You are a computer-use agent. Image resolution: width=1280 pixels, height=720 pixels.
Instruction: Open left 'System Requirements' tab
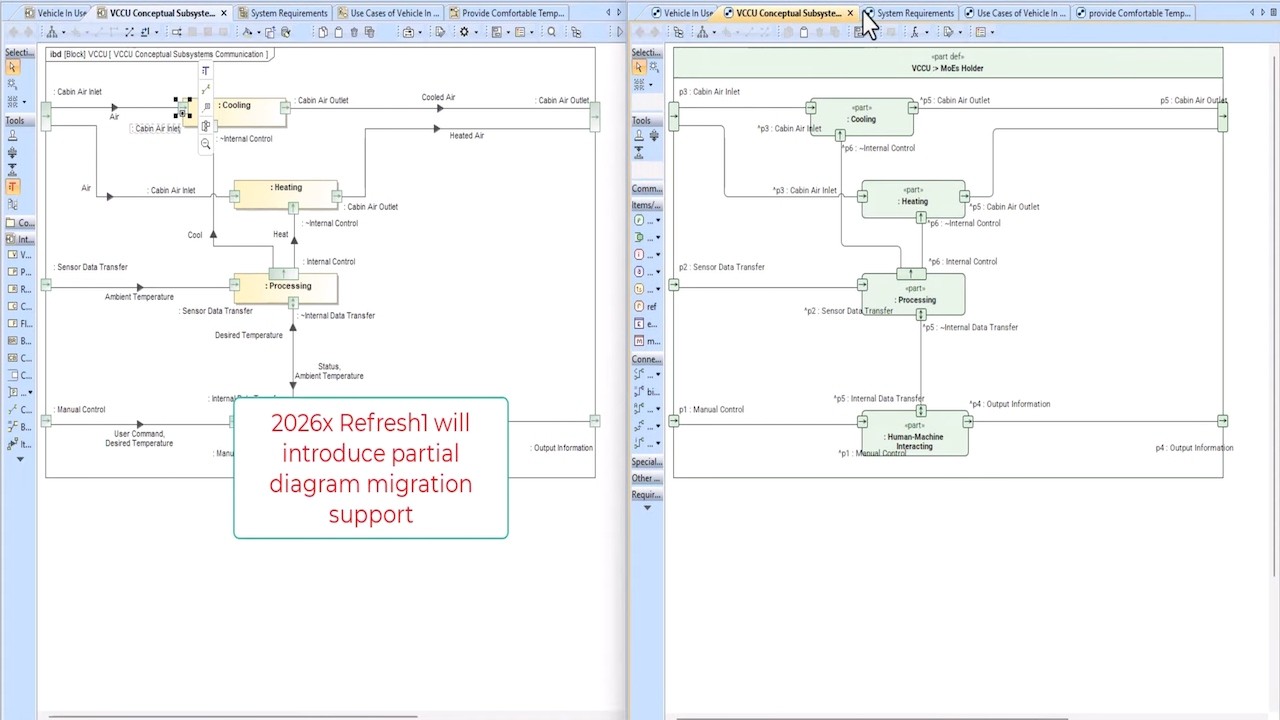click(x=282, y=13)
